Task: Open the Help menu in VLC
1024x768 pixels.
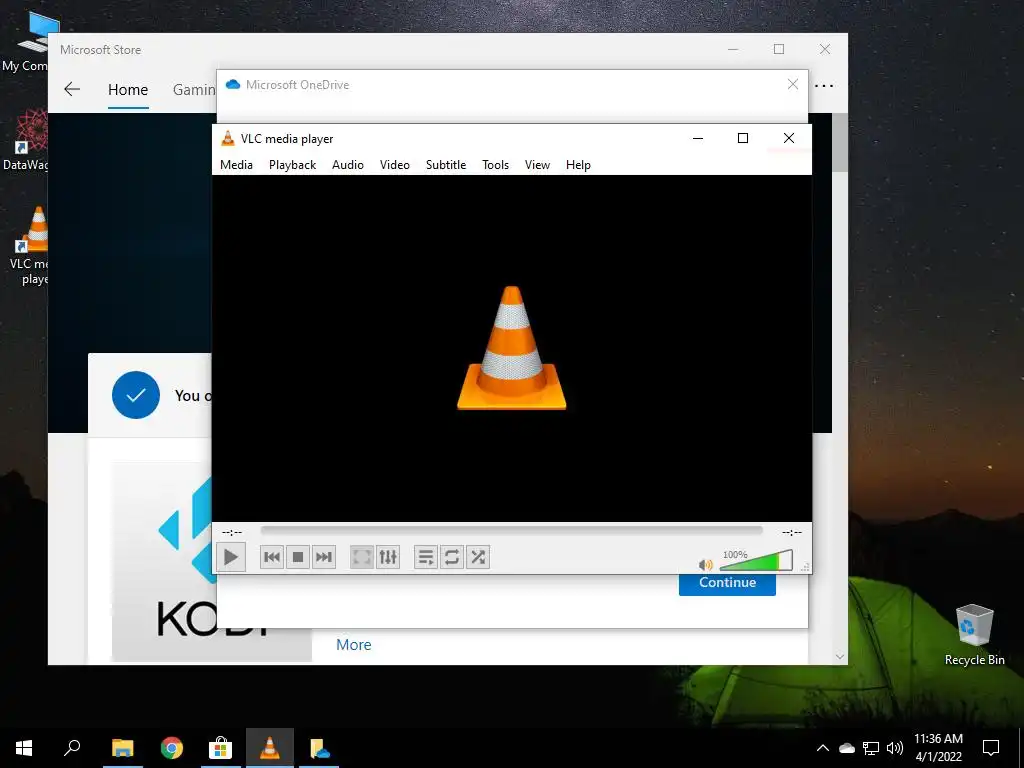Action: point(579,165)
